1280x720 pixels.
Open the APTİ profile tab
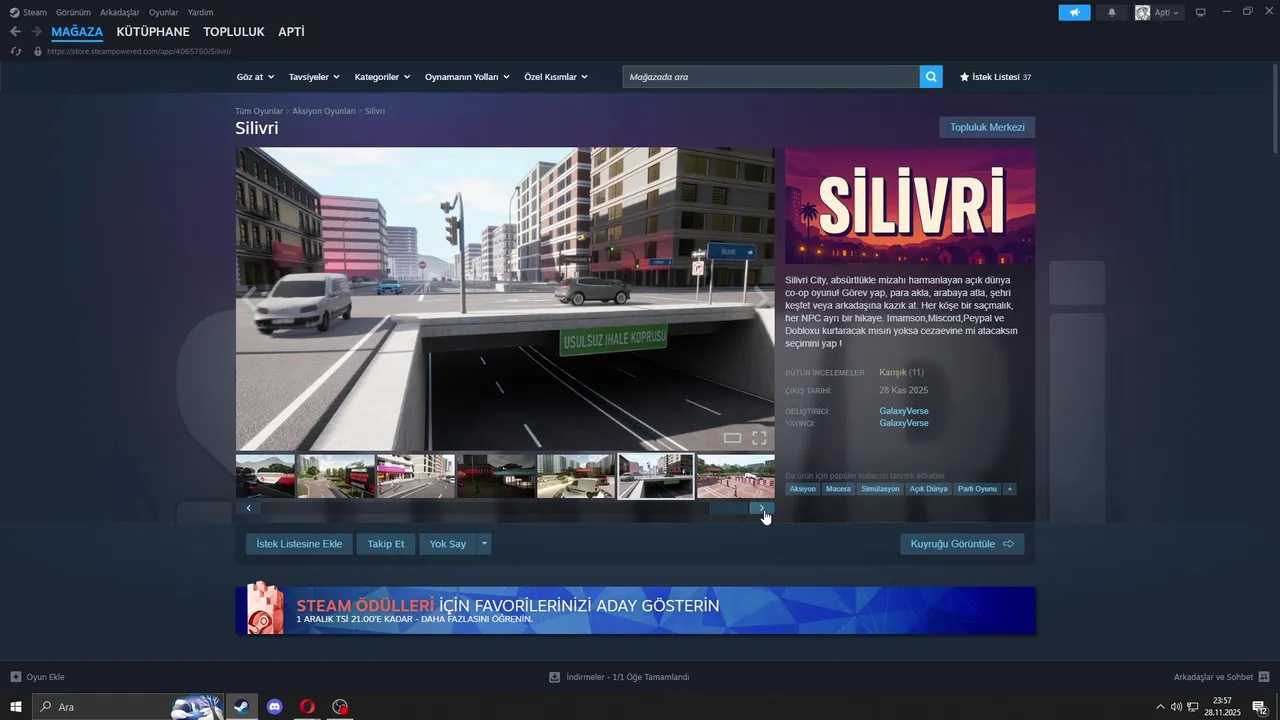[291, 32]
